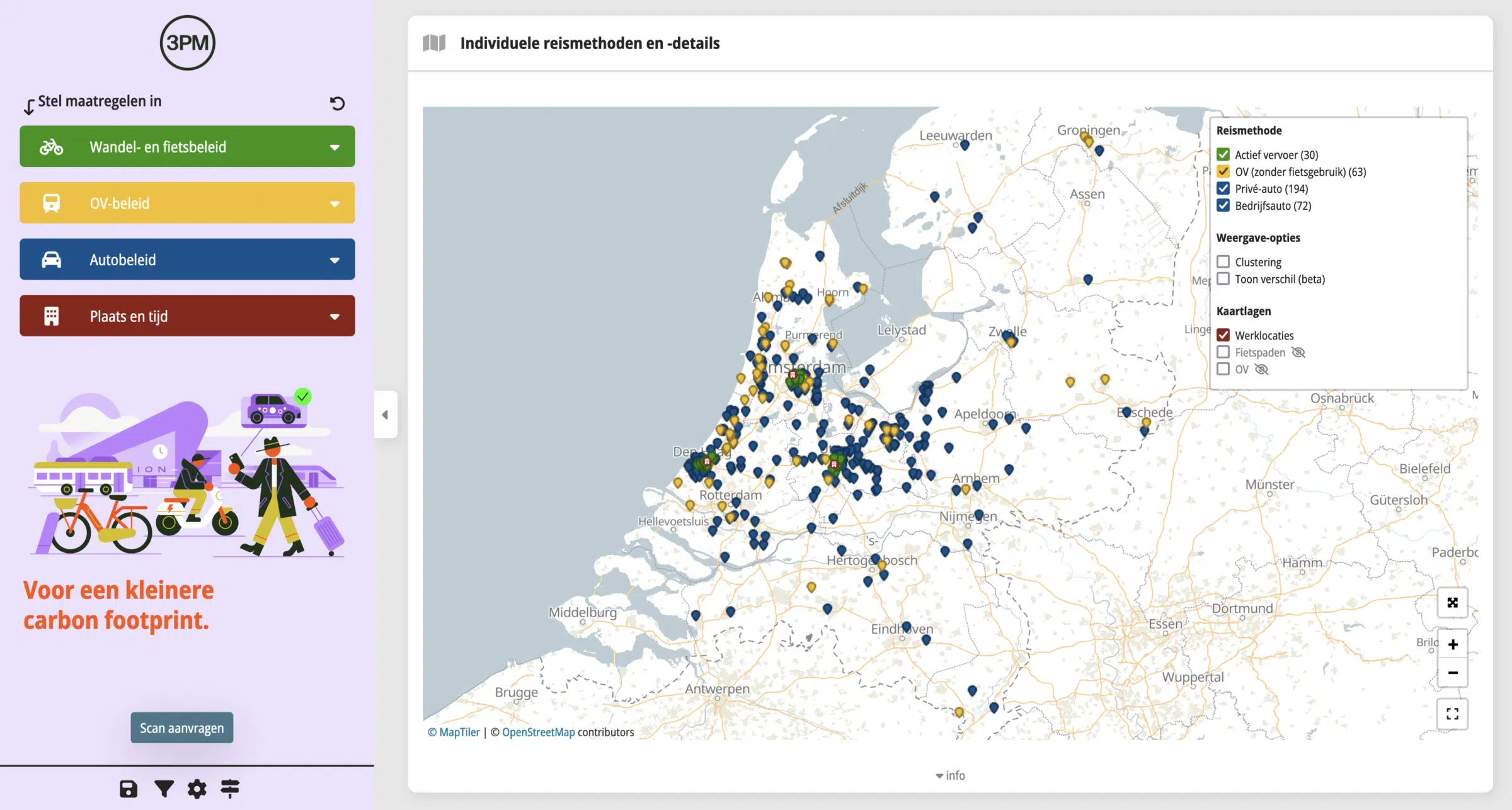Open the Plaats en tijd section
This screenshot has height=810, width=1512.
[x=187, y=316]
